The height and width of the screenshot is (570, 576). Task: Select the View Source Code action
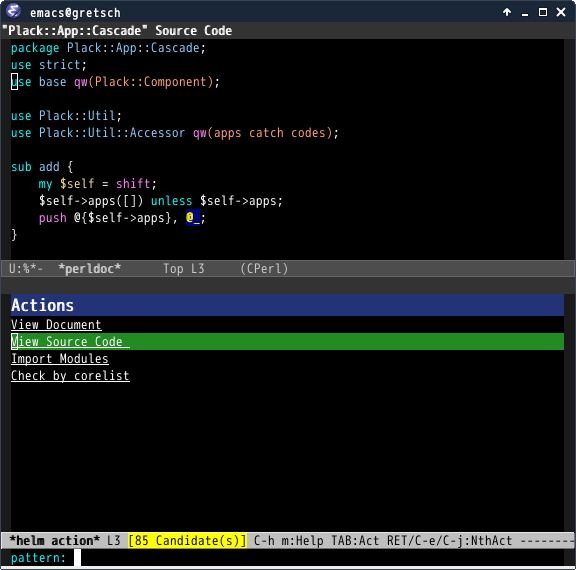[287, 342]
